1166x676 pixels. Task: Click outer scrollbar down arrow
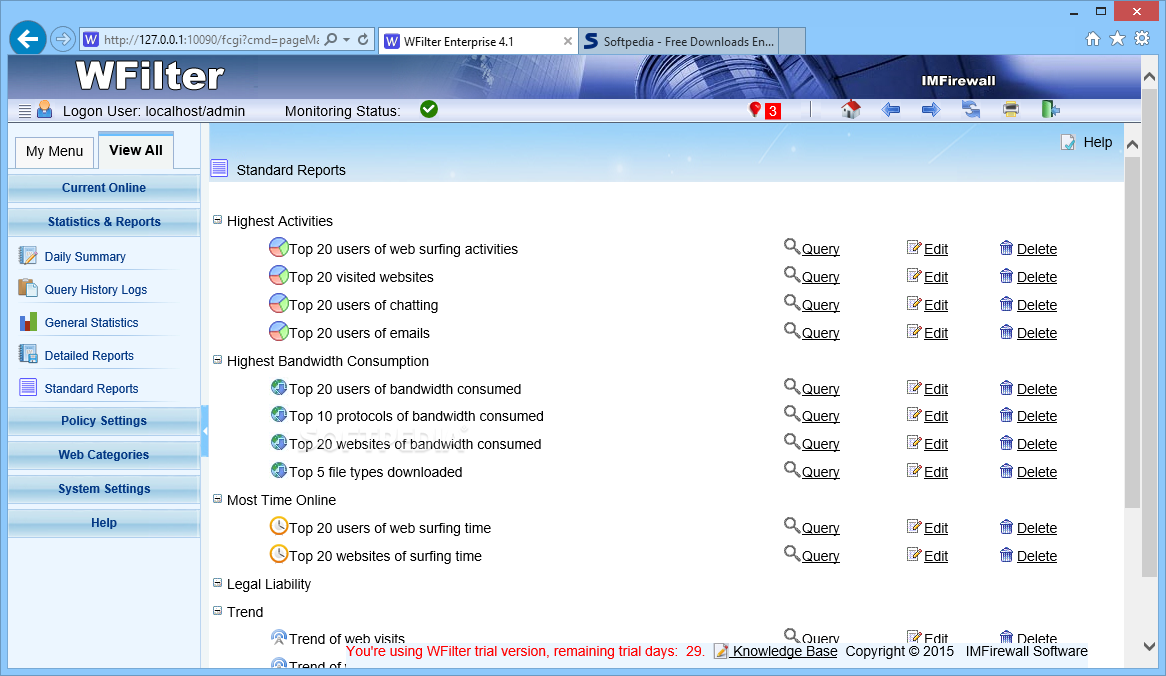pos(1150,646)
